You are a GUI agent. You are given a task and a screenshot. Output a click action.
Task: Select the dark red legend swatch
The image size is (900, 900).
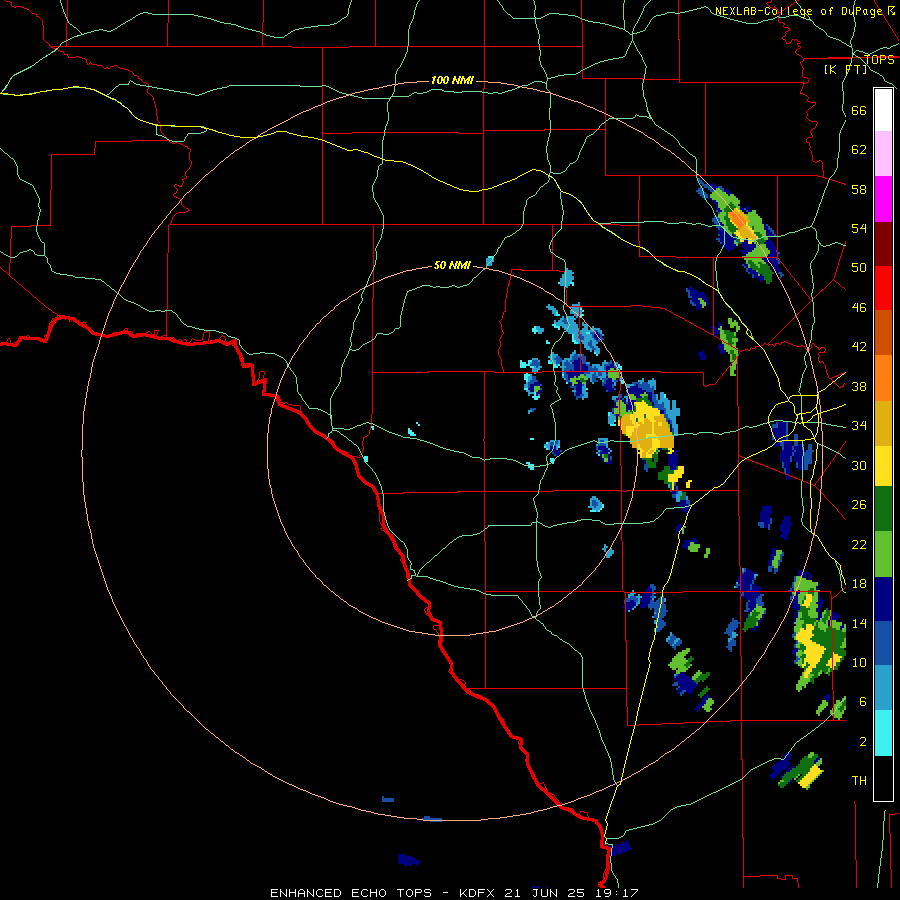point(883,243)
